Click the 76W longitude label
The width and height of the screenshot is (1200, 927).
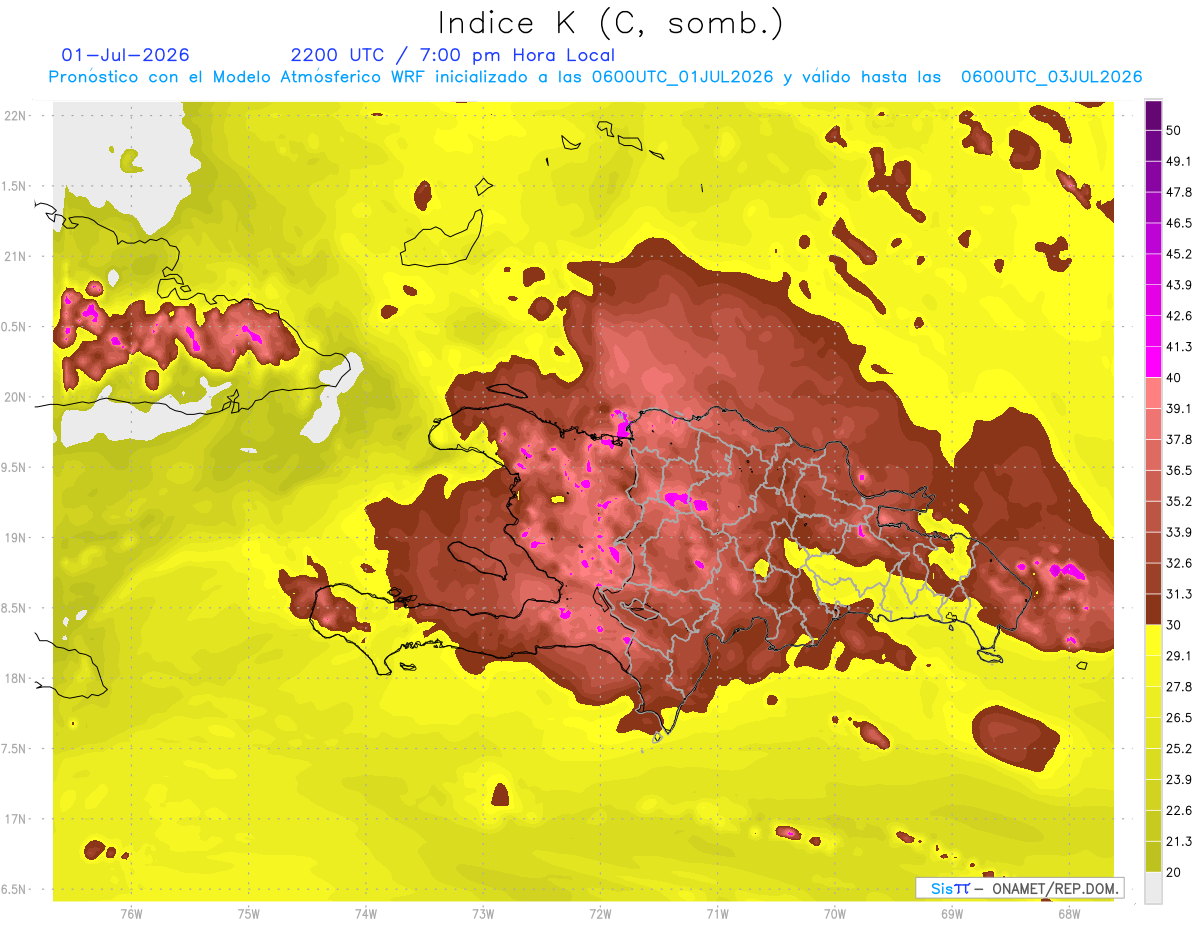coord(131,914)
